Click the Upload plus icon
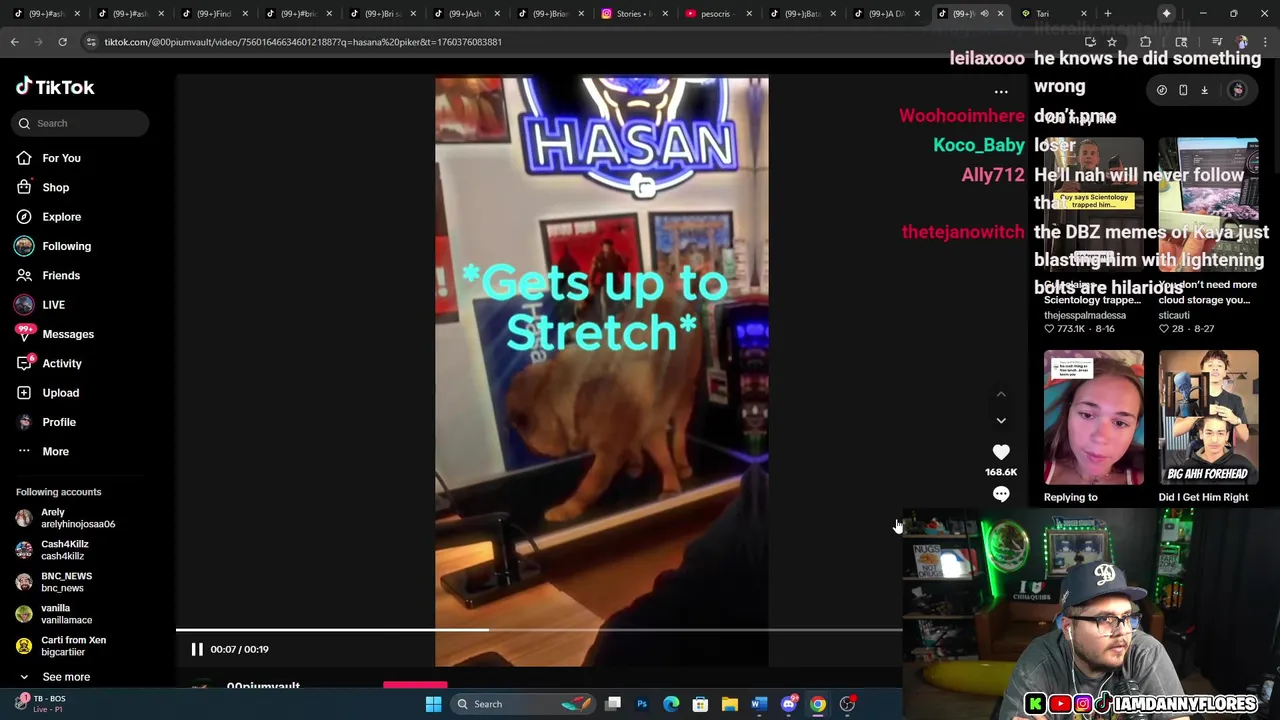 point(24,393)
